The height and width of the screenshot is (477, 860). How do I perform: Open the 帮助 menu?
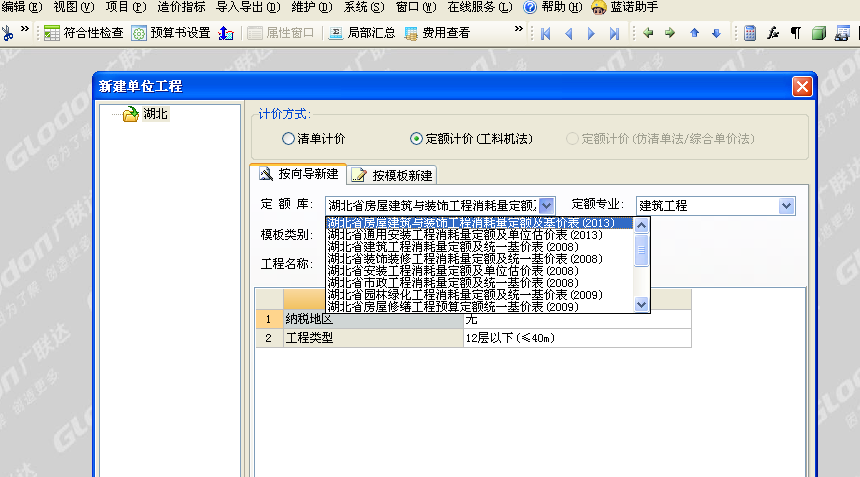[x=562, y=7]
